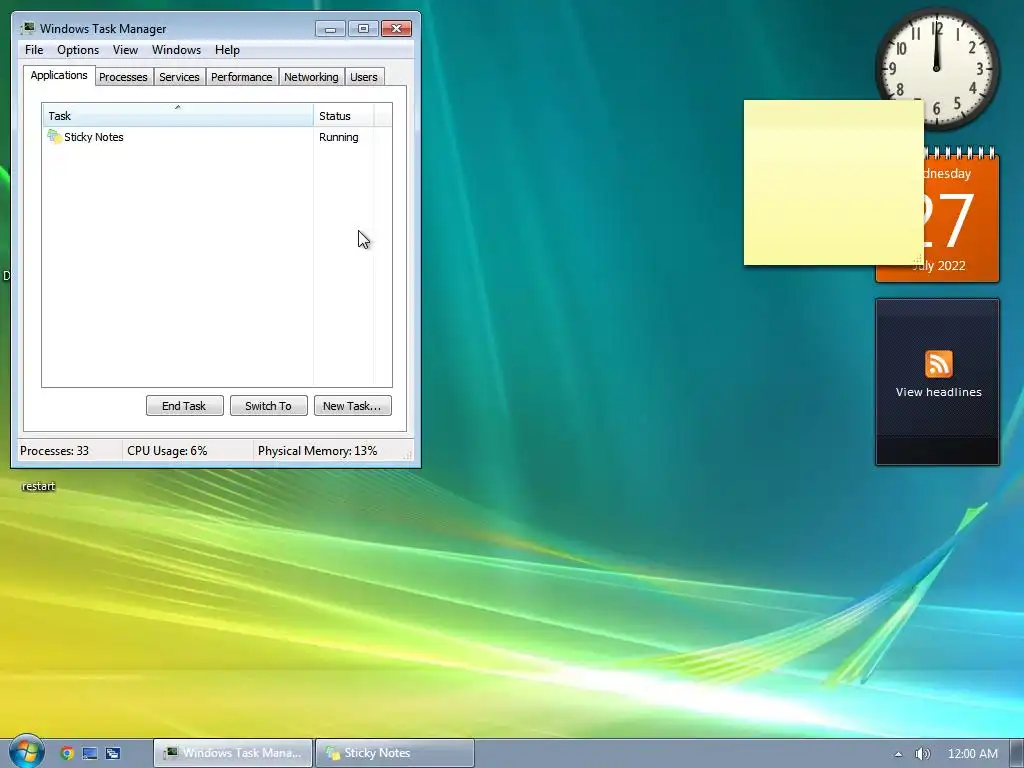Click the volume speaker tray icon
Image resolution: width=1024 pixels, height=768 pixels.
pos(922,754)
